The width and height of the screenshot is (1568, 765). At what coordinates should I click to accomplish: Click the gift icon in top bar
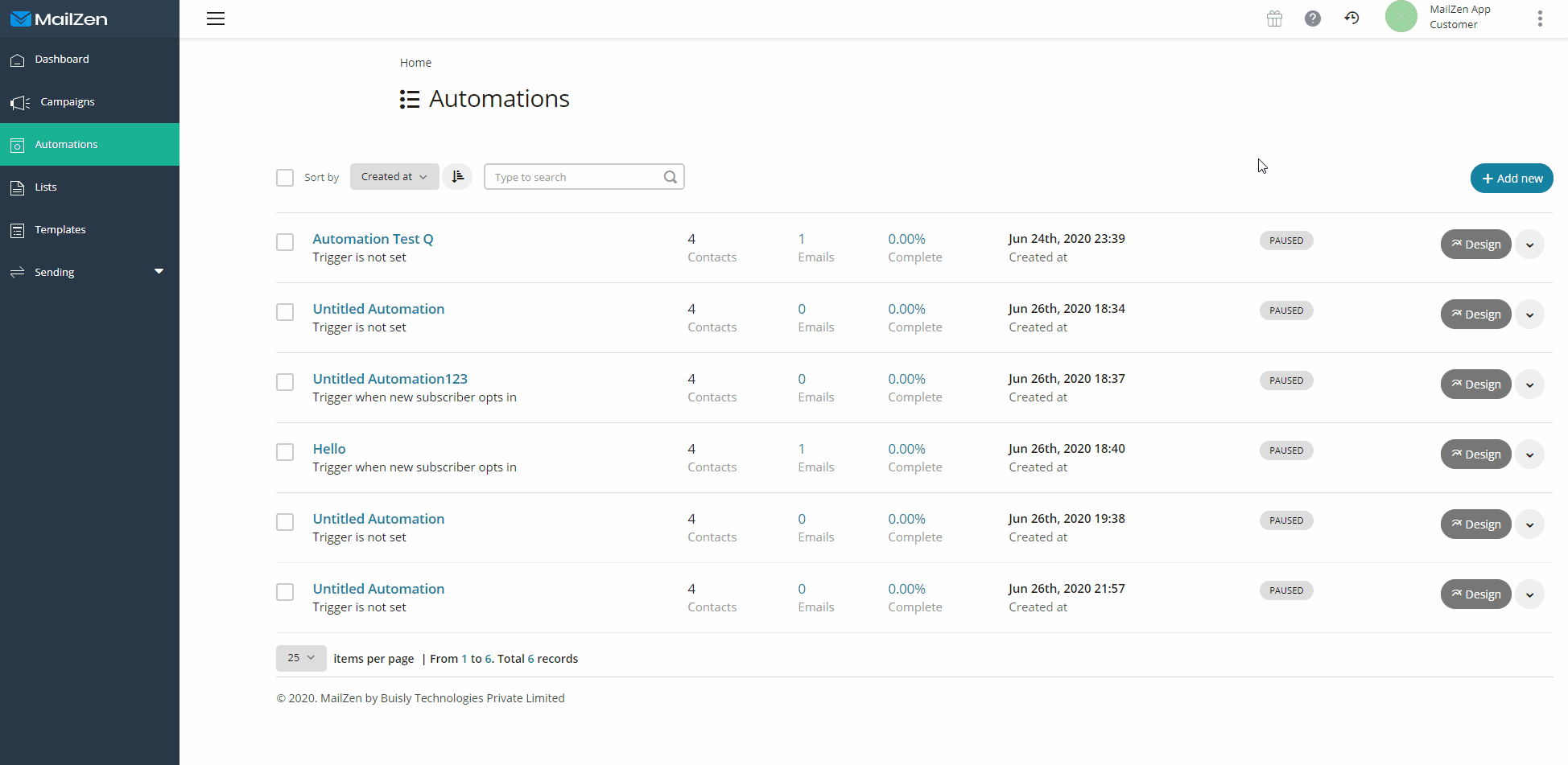point(1274,18)
